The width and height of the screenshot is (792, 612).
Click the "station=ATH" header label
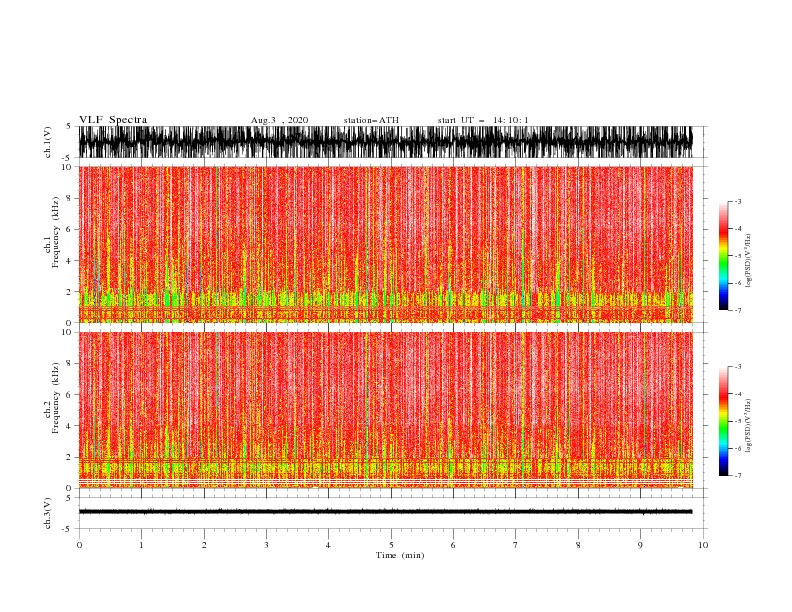click(371, 120)
